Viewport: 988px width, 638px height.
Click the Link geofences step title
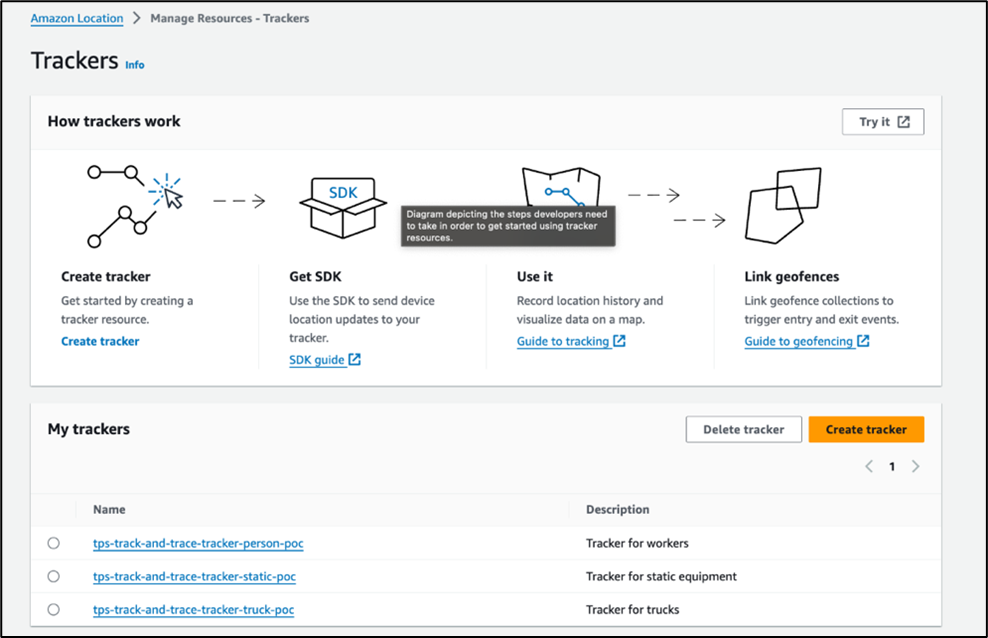tap(791, 276)
